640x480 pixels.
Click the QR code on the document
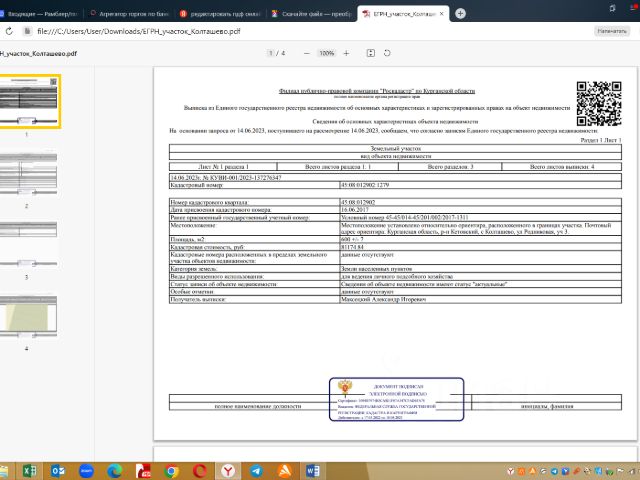tap(599, 104)
